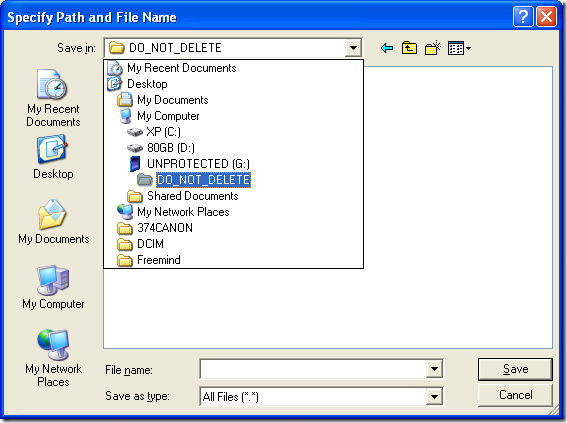Click the File name input field
567x423 pixels.
click(314, 369)
